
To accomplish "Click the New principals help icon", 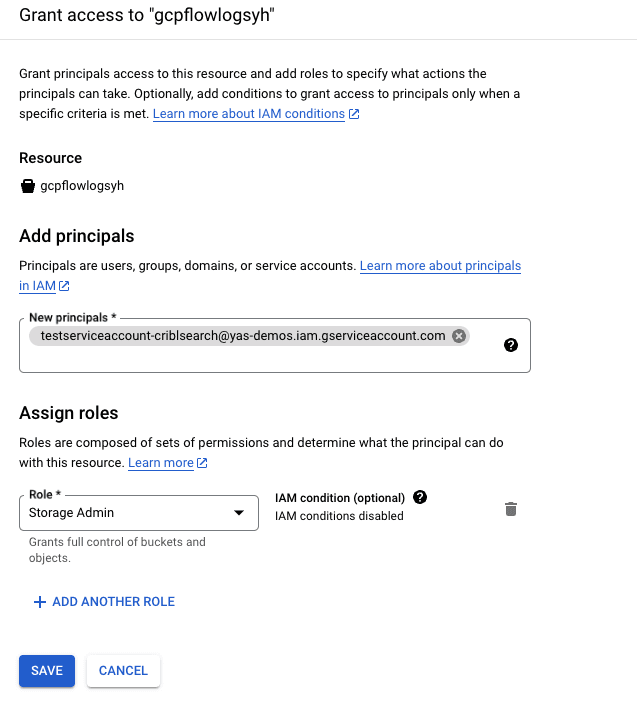I will click(511, 345).
